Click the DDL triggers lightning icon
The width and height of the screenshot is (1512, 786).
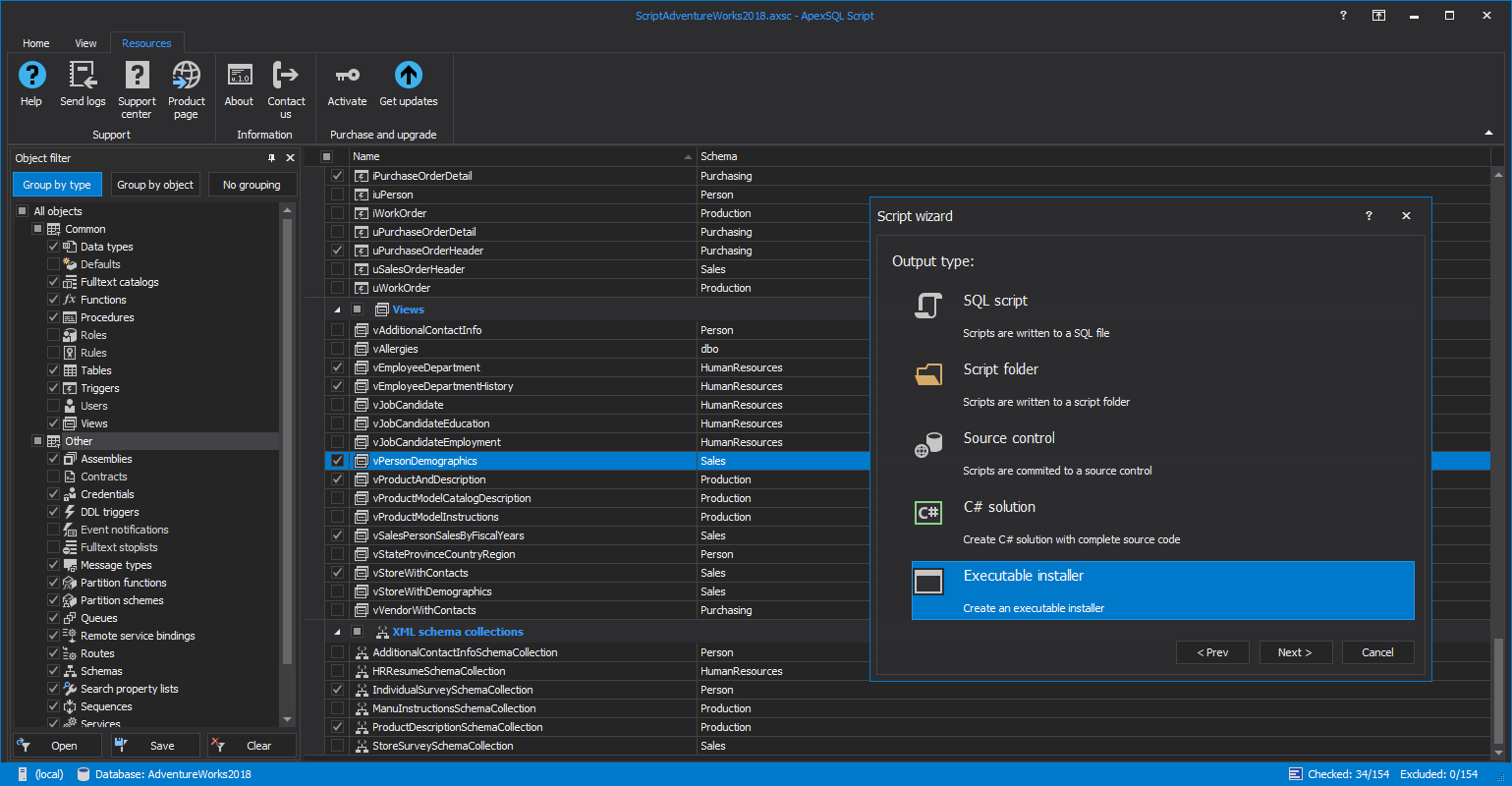click(71, 512)
